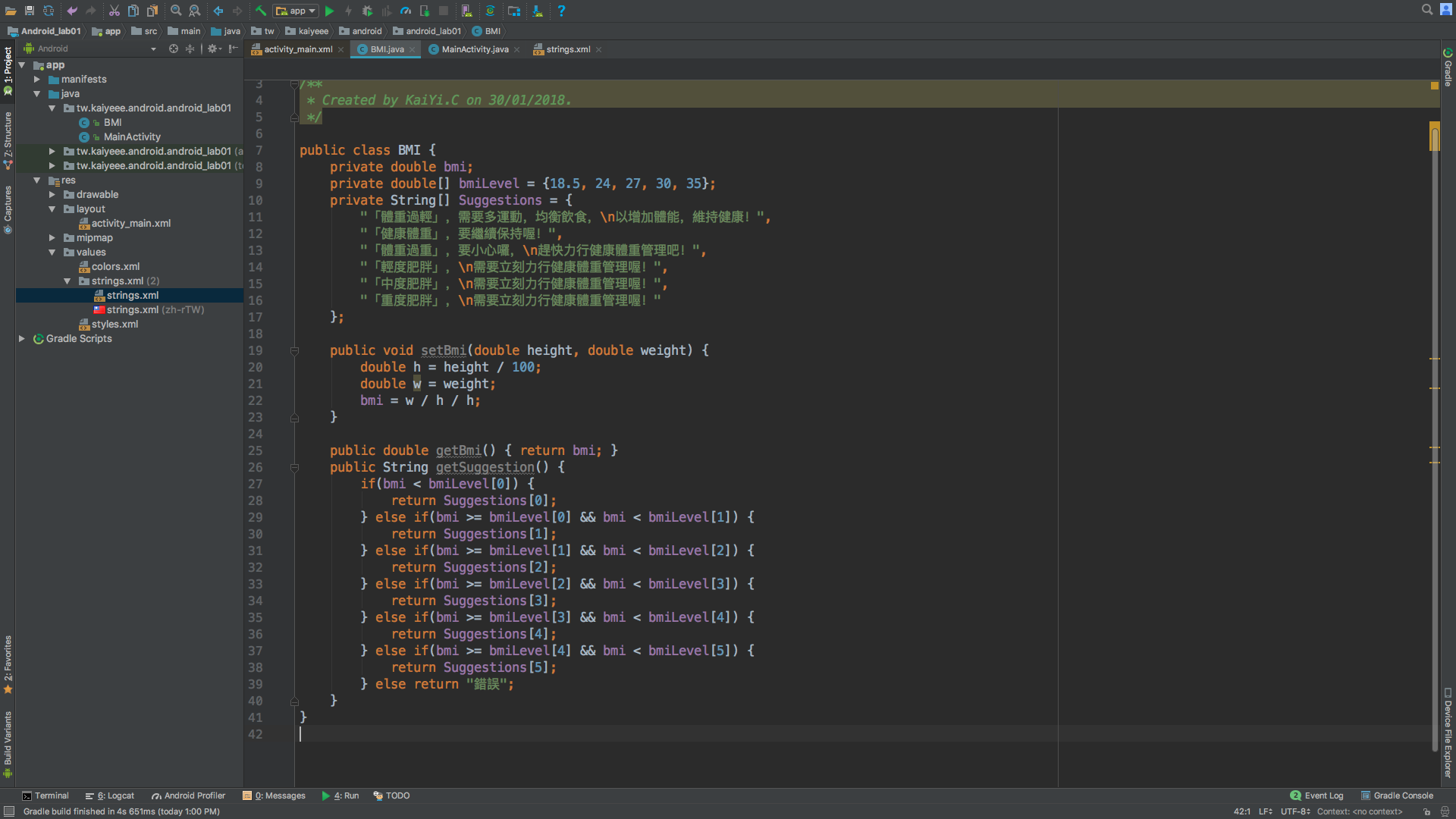The width and height of the screenshot is (1456, 819).
Task: Run the app with green play icon
Action: pos(330,11)
